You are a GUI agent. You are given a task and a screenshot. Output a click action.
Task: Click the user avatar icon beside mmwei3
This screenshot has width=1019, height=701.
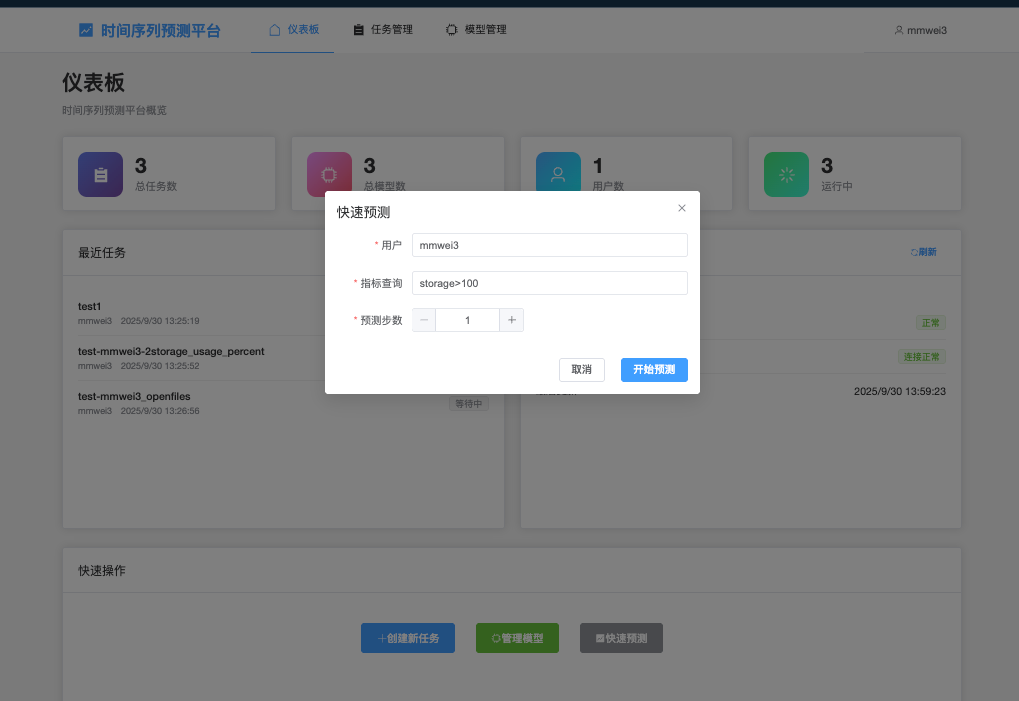899,30
